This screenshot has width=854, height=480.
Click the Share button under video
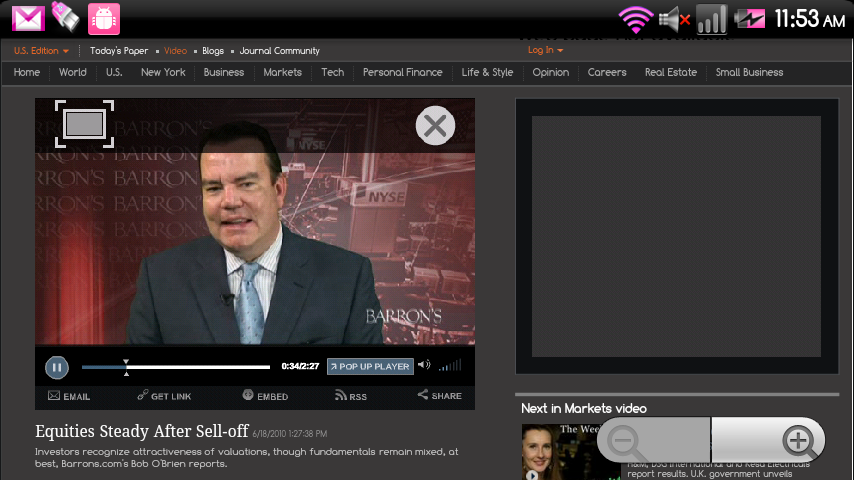[x=440, y=396]
